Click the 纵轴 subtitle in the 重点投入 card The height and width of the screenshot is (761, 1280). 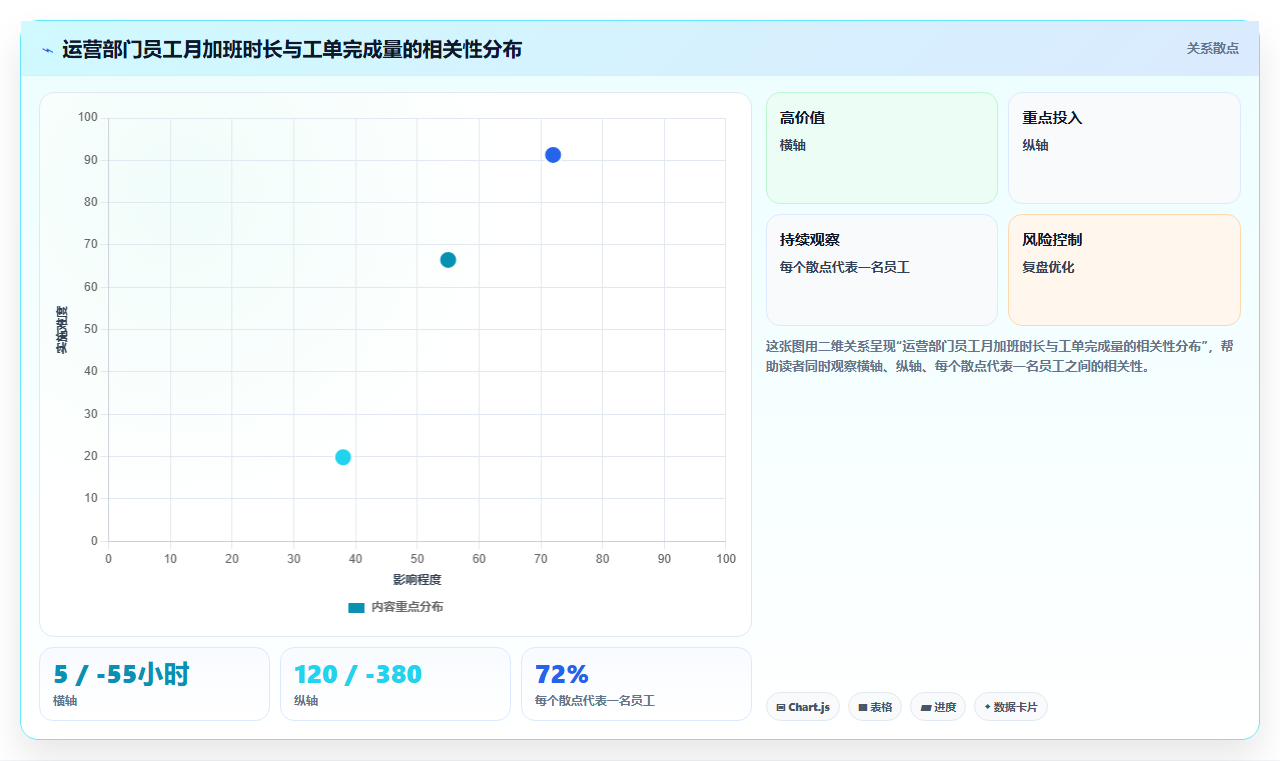(1035, 145)
